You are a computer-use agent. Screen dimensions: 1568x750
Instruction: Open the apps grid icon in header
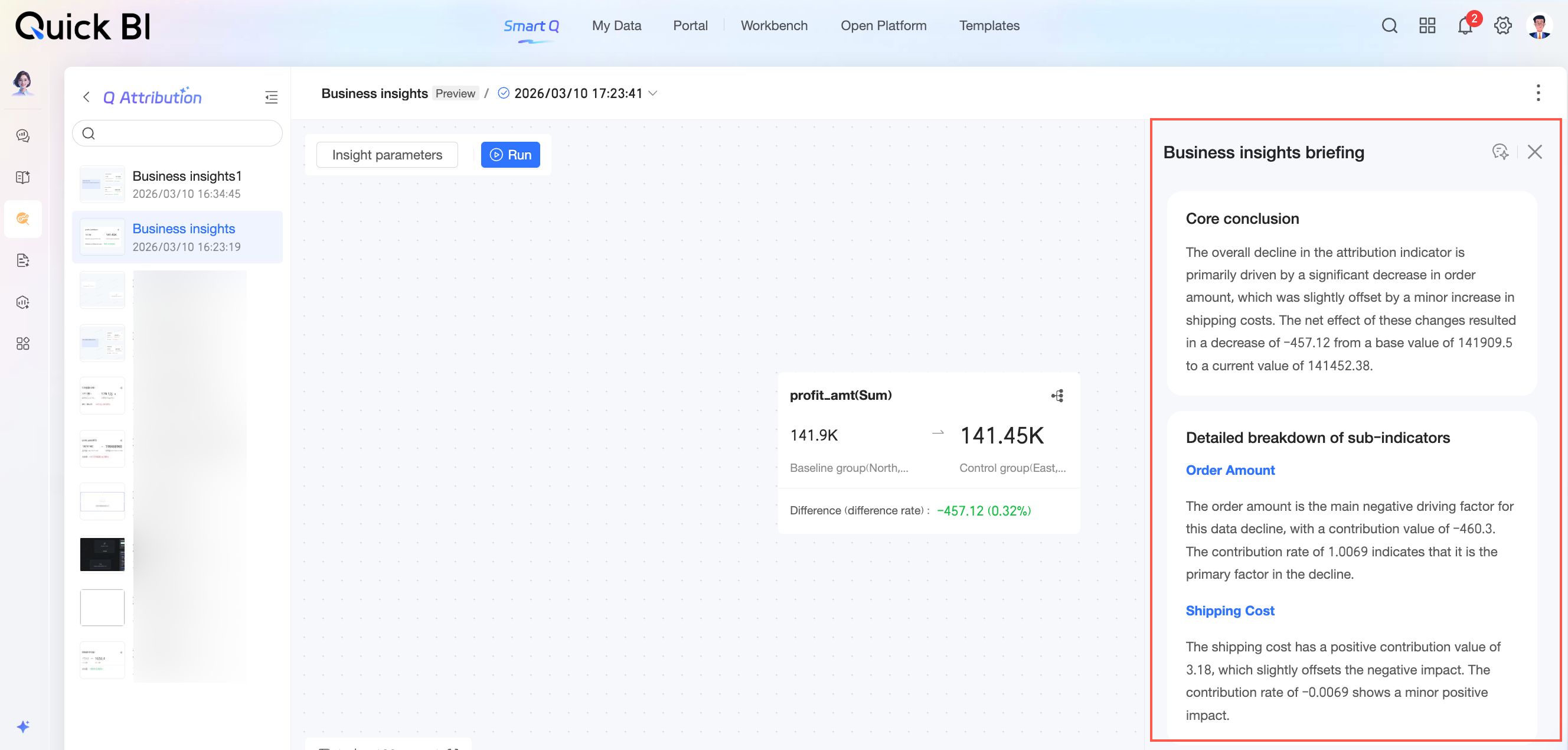click(1427, 25)
